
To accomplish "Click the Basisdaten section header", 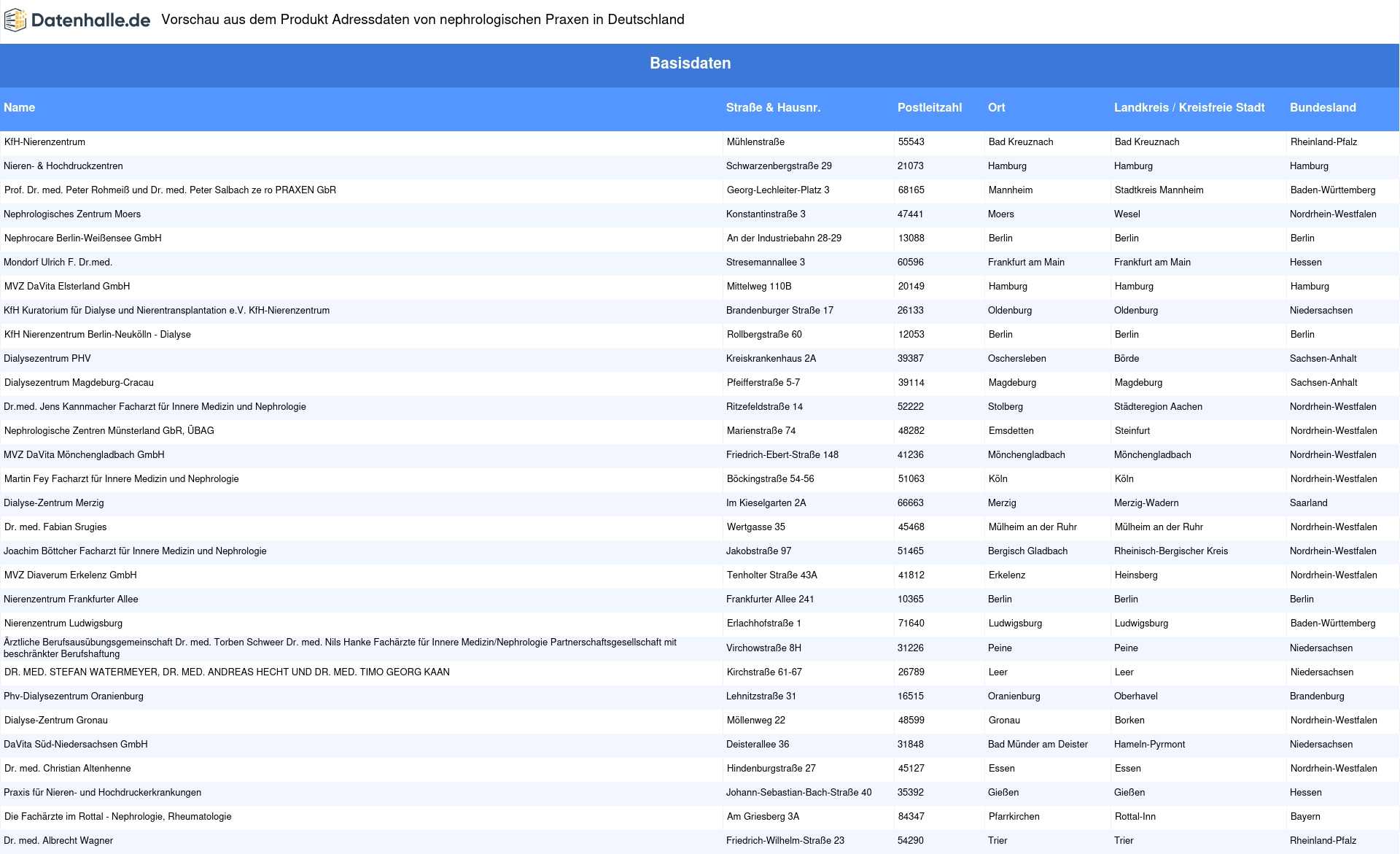I will (x=691, y=63).
